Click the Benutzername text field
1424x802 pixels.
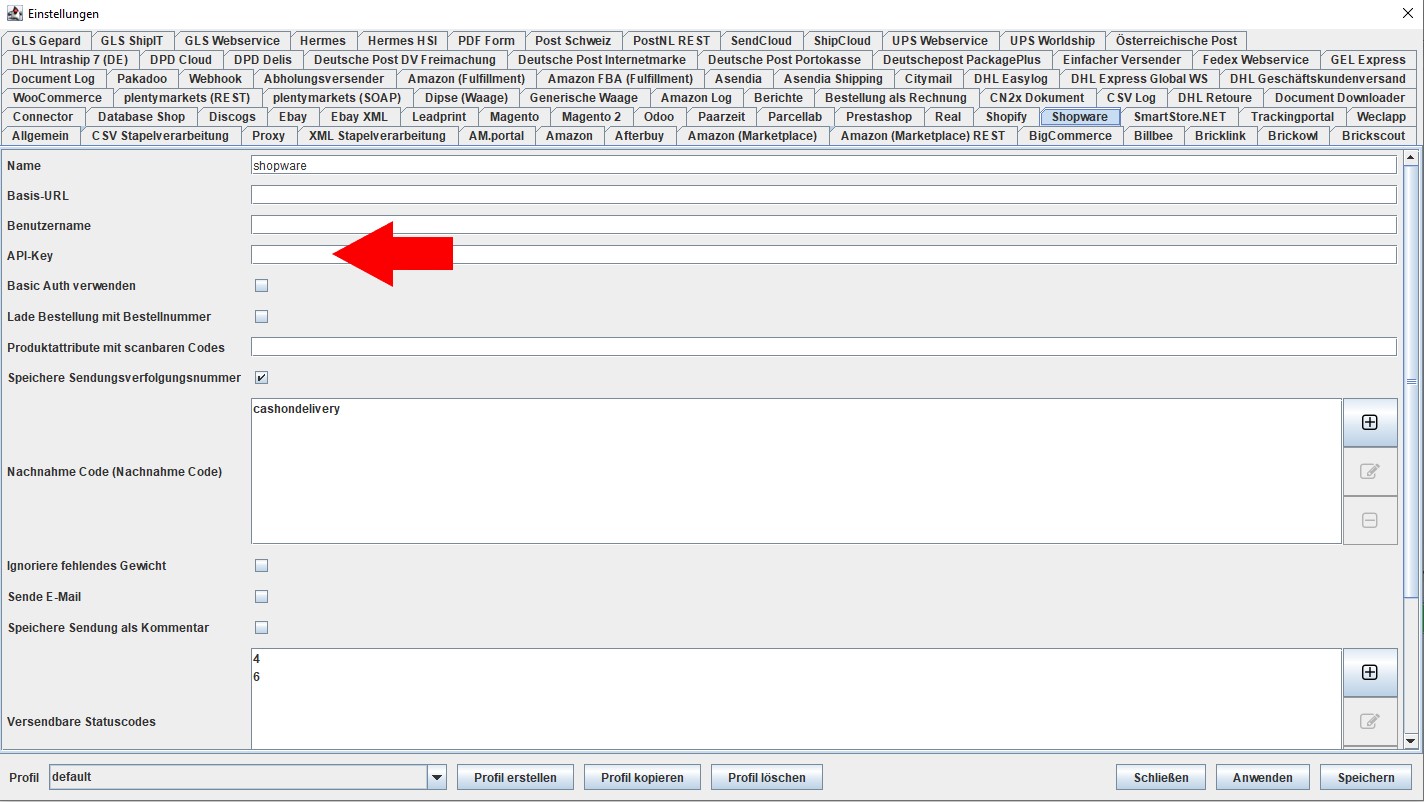pyautogui.click(x=823, y=225)
